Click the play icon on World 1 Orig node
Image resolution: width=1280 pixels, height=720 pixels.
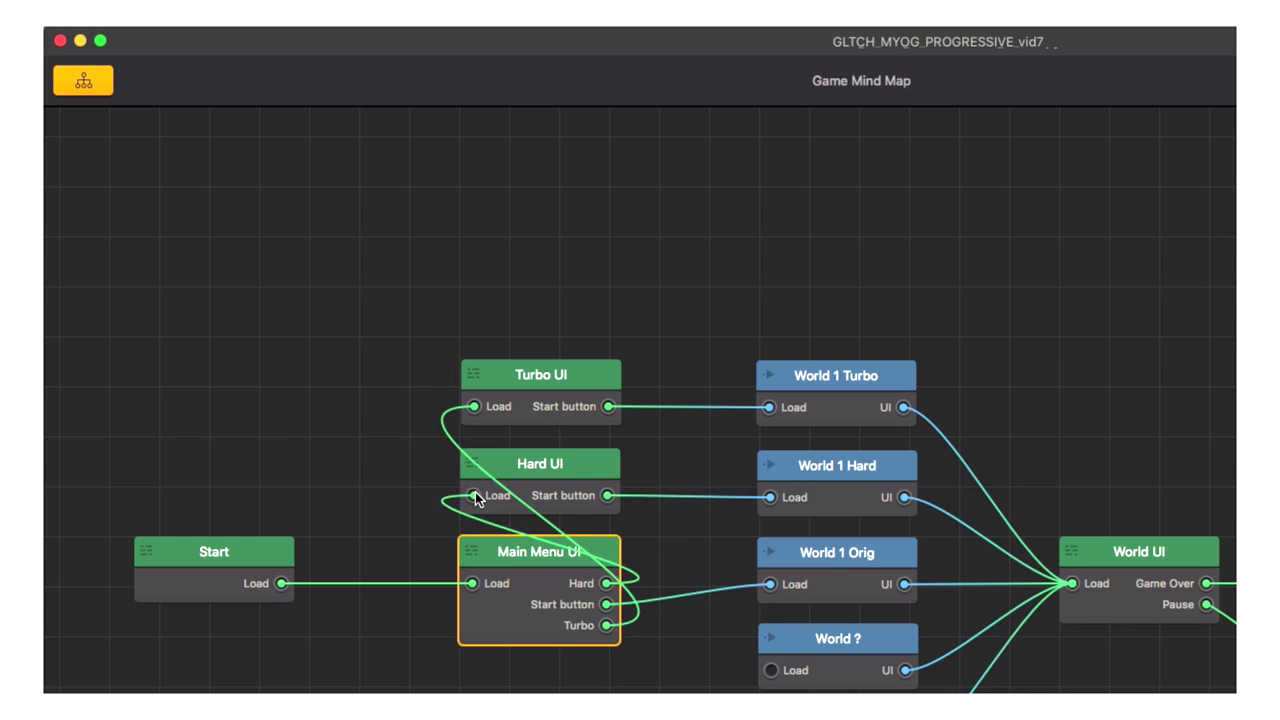pyautogui.click(x=770, y=552)
